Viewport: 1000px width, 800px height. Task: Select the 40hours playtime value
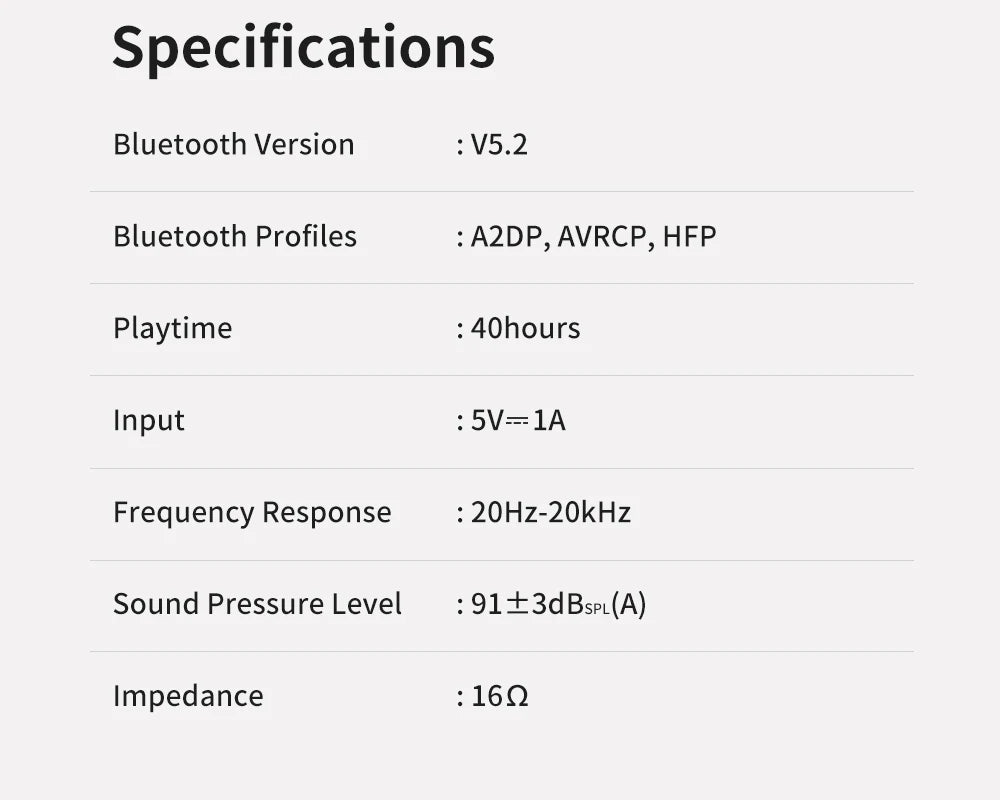(x=525, y=328)
